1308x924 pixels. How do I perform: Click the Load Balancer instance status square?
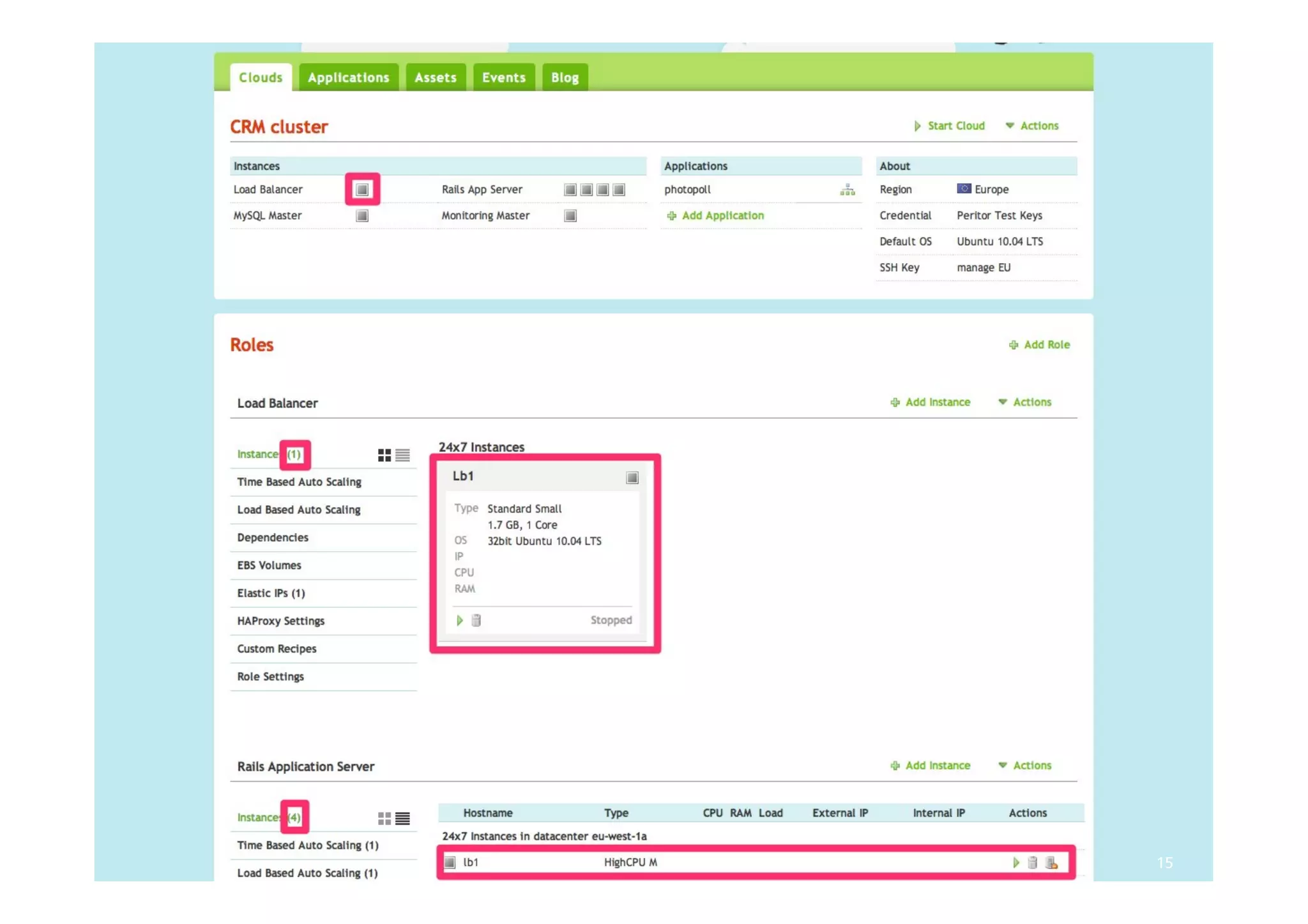[x=362, y=190]
